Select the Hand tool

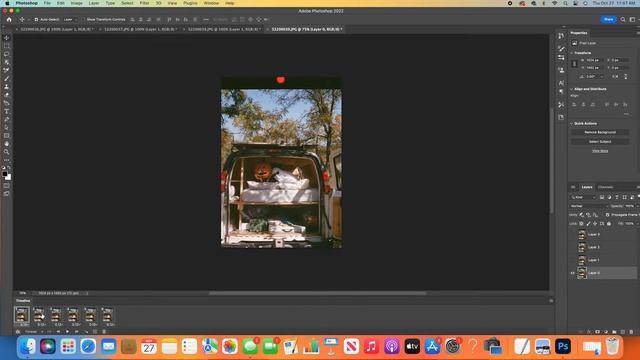click(7, 144)
